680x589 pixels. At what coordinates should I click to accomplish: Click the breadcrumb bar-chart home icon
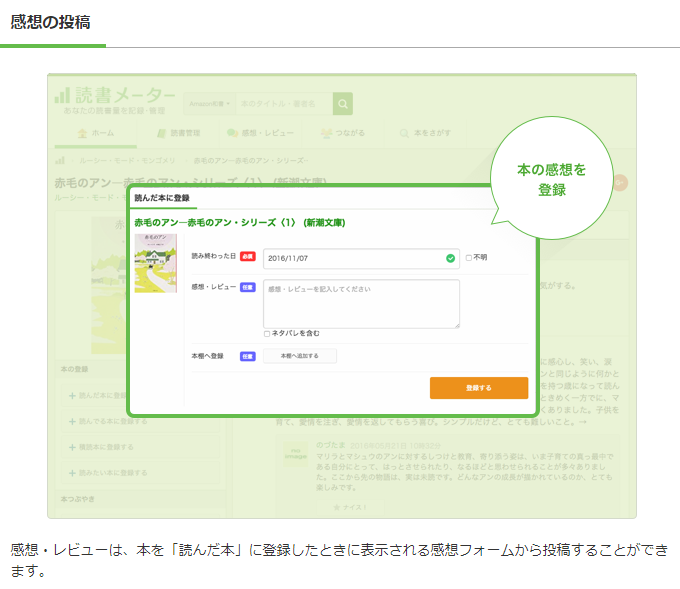coord(60,160)
